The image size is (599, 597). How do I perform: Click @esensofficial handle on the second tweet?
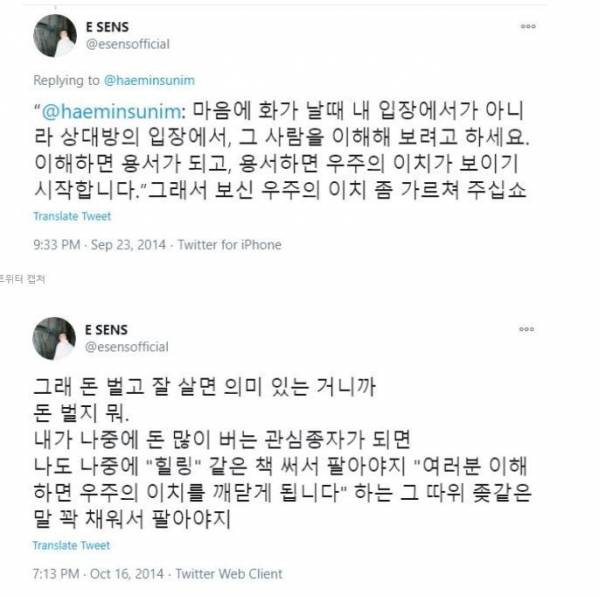click(126, 347)
